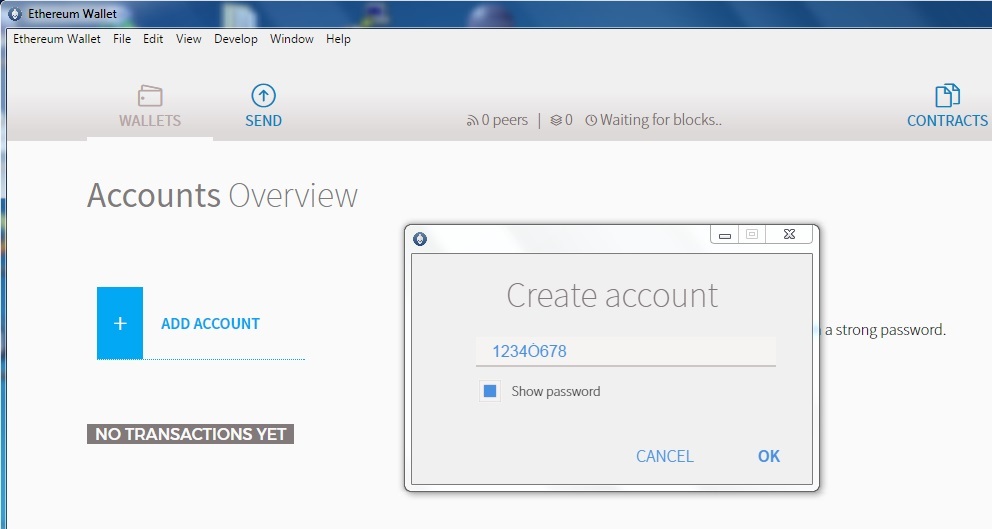This screenshot has height=529, width=992.
Task: Click the 'Create account' dialog heading
Action: point(612,296)
